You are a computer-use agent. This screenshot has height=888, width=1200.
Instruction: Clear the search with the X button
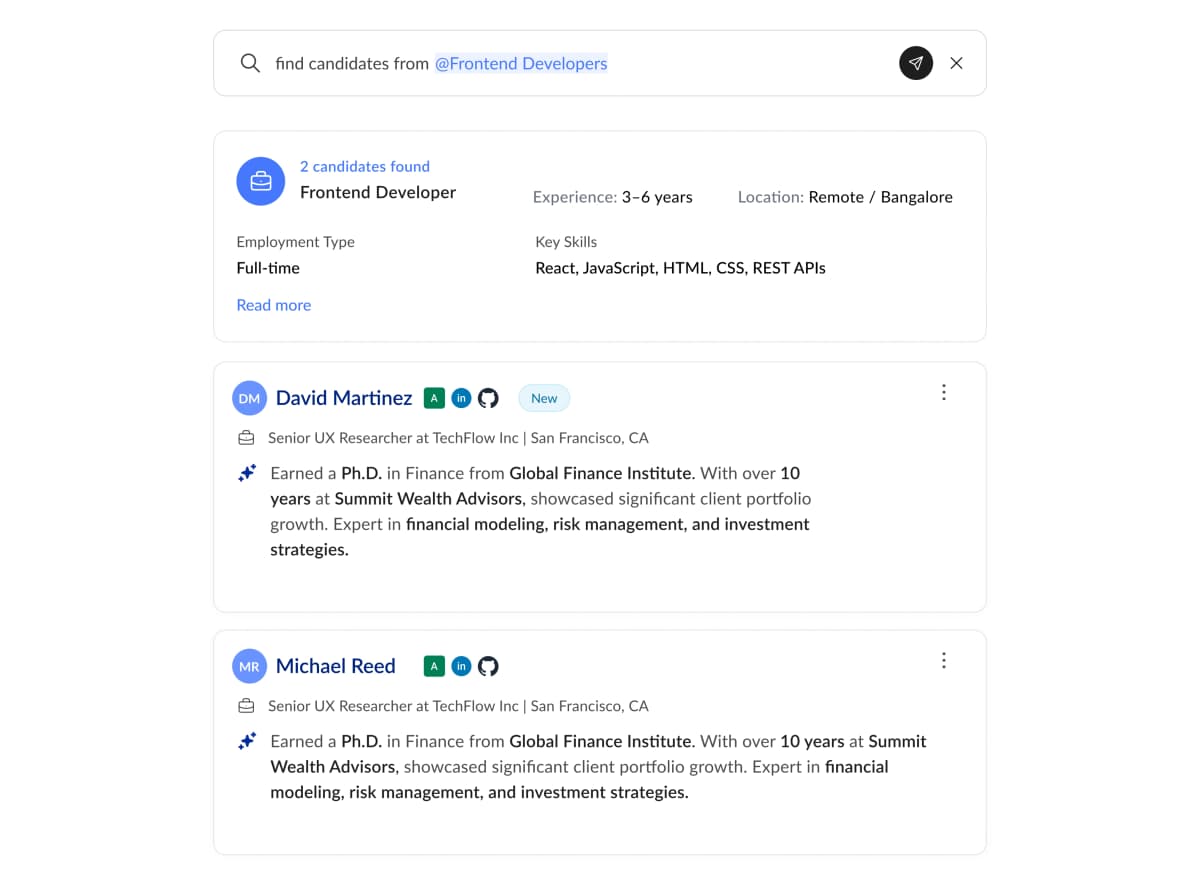pyautogui.click(x=956, y=63)
